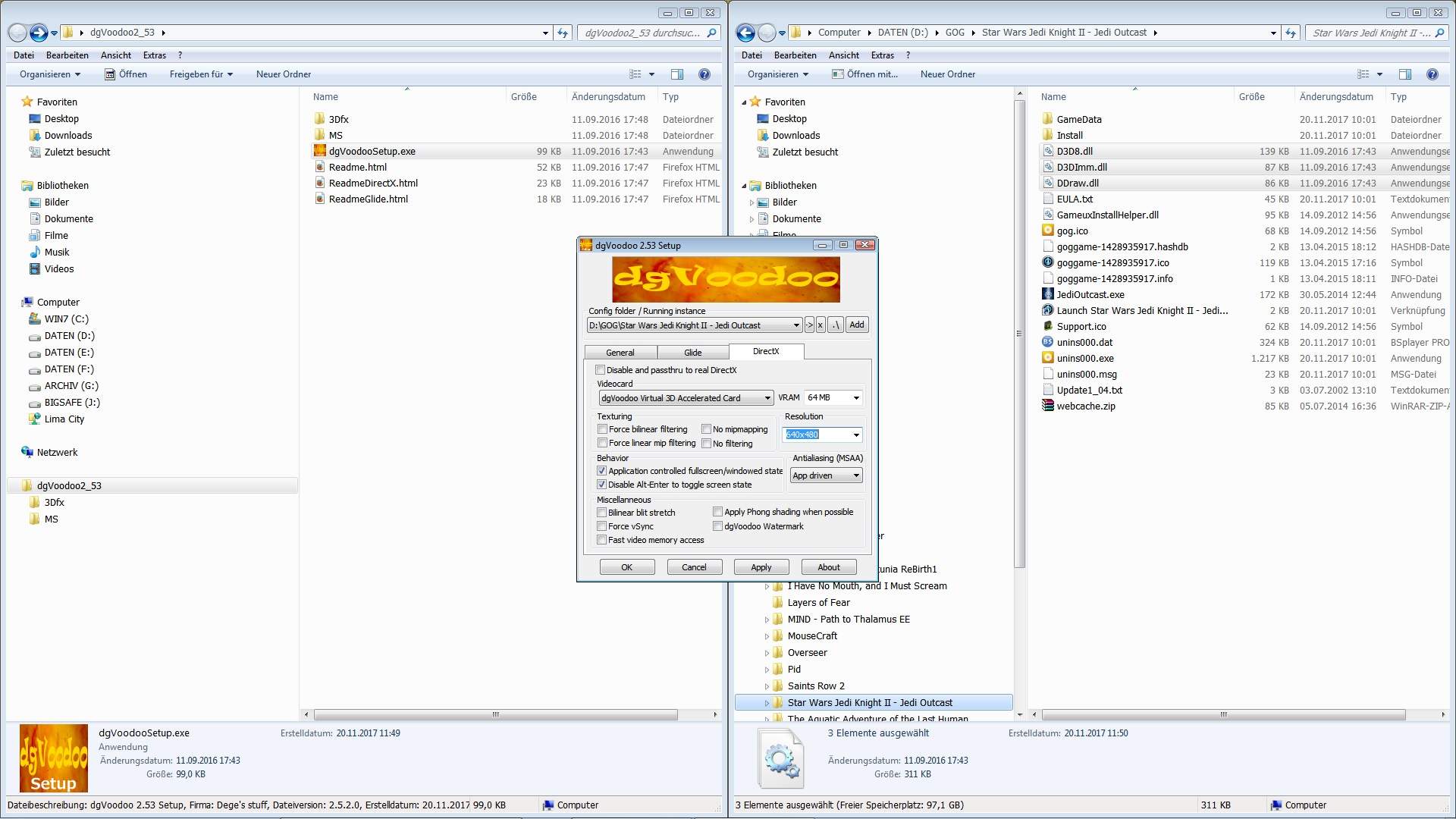Select the JediOutcast.exe application icon
The height and width of the screenshot is (819, 1456).
tap(1048, 294)
